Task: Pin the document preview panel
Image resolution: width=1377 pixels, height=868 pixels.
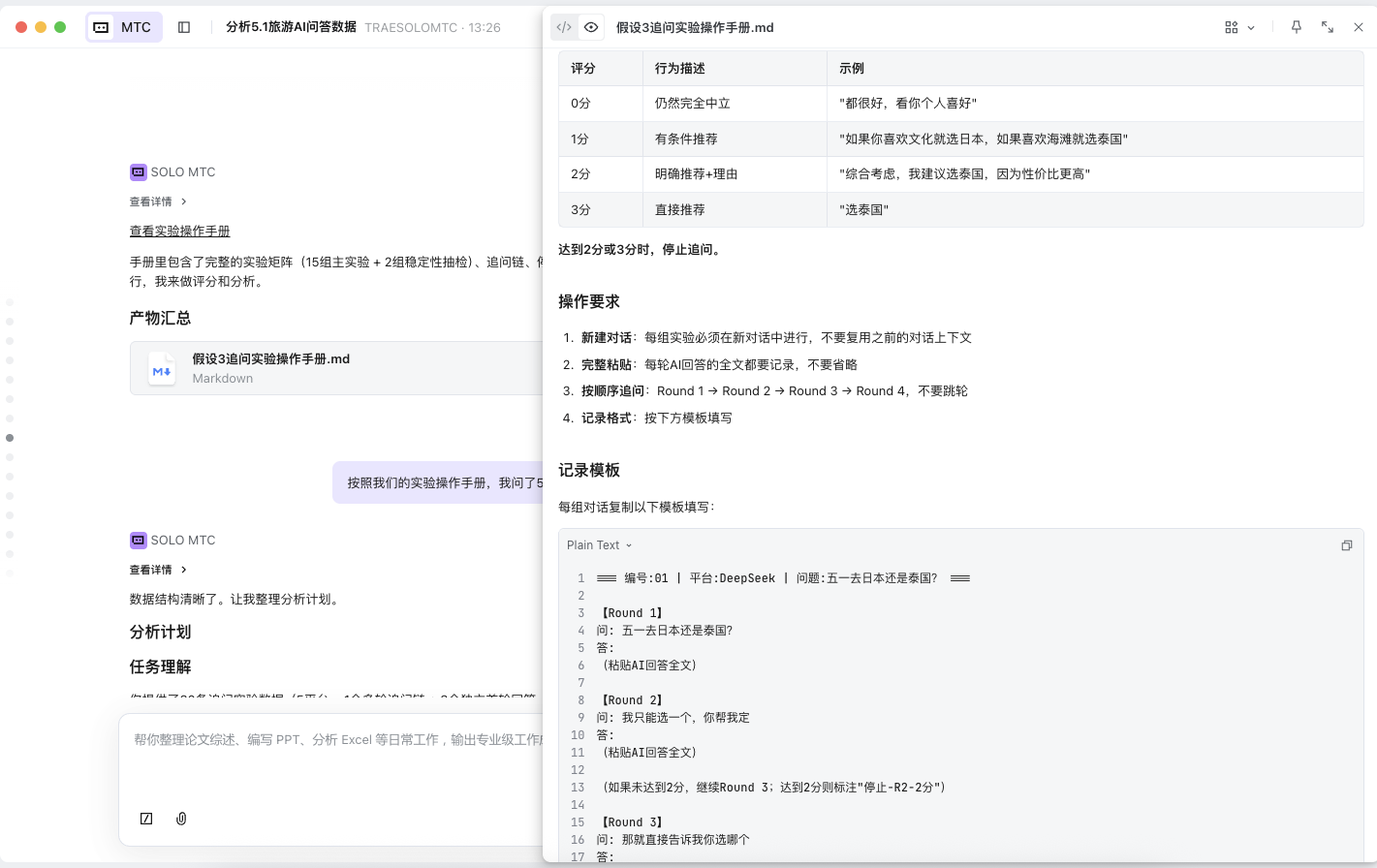Action: coord(1296,27)
